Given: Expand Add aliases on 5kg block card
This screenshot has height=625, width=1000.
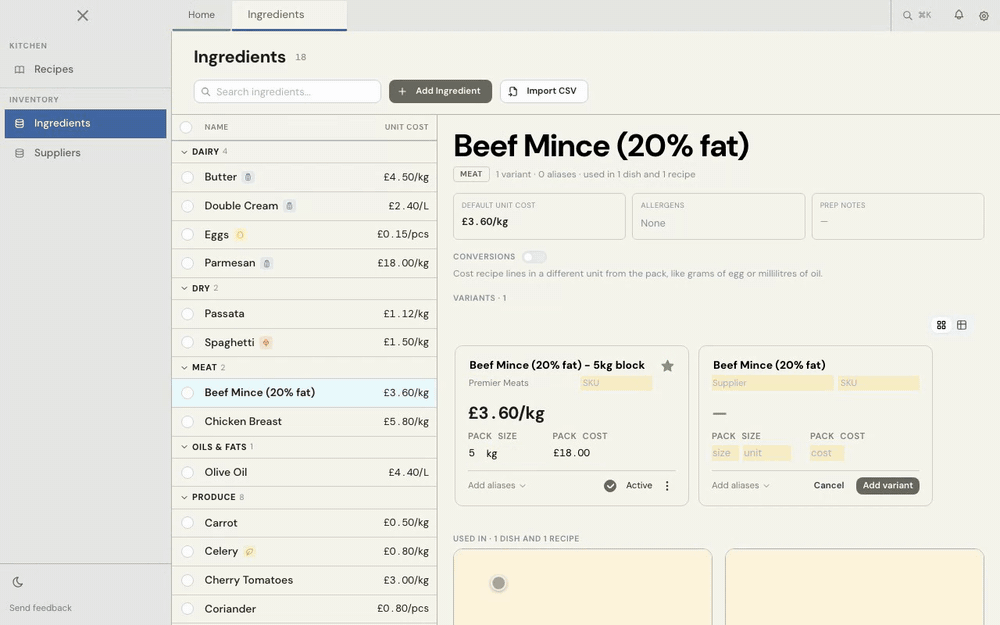Looking at the screenshot, I should (x=497, y=485).
